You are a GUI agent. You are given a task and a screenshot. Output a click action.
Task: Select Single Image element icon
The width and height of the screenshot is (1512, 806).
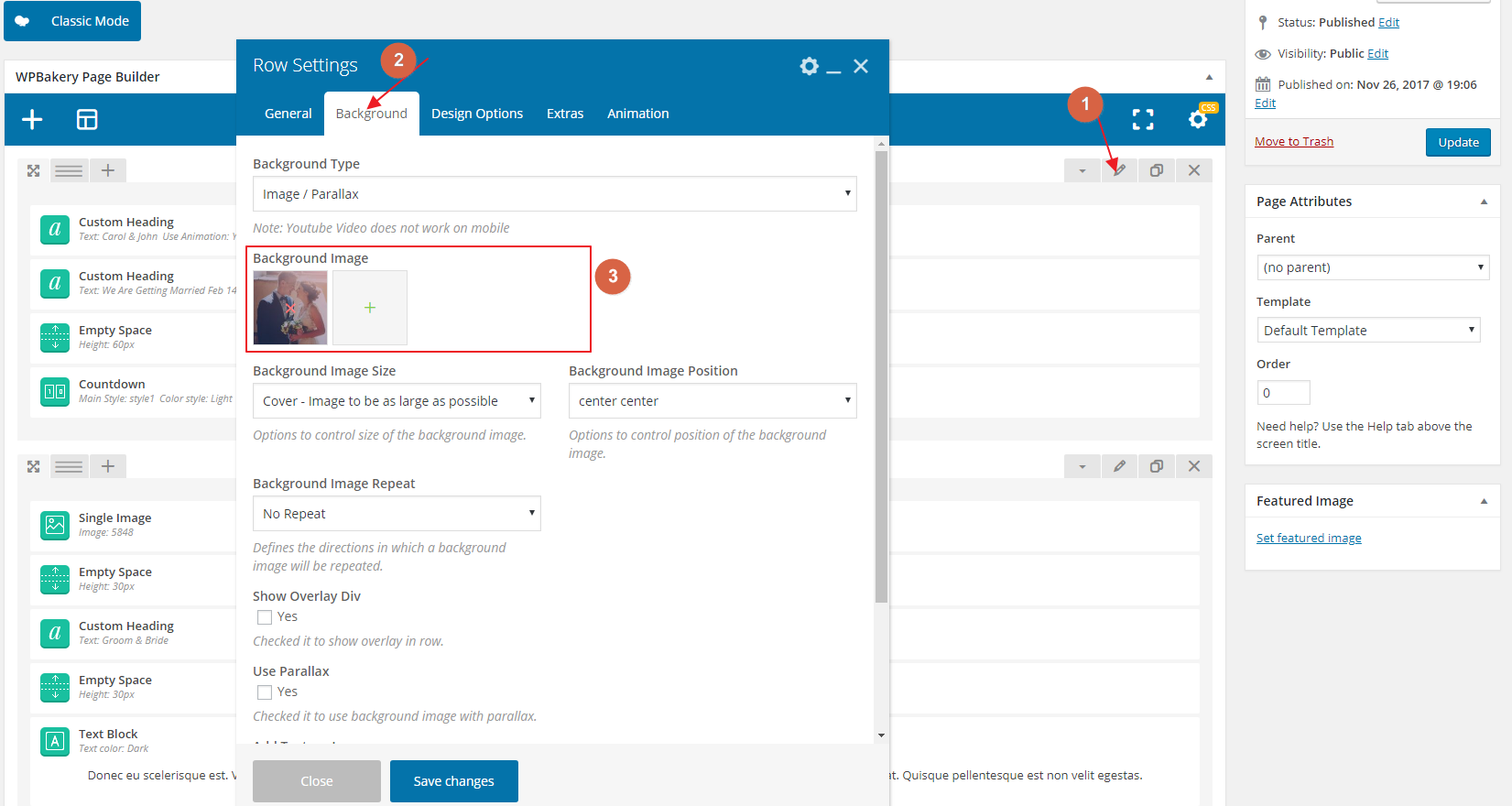tap(55, 525)
